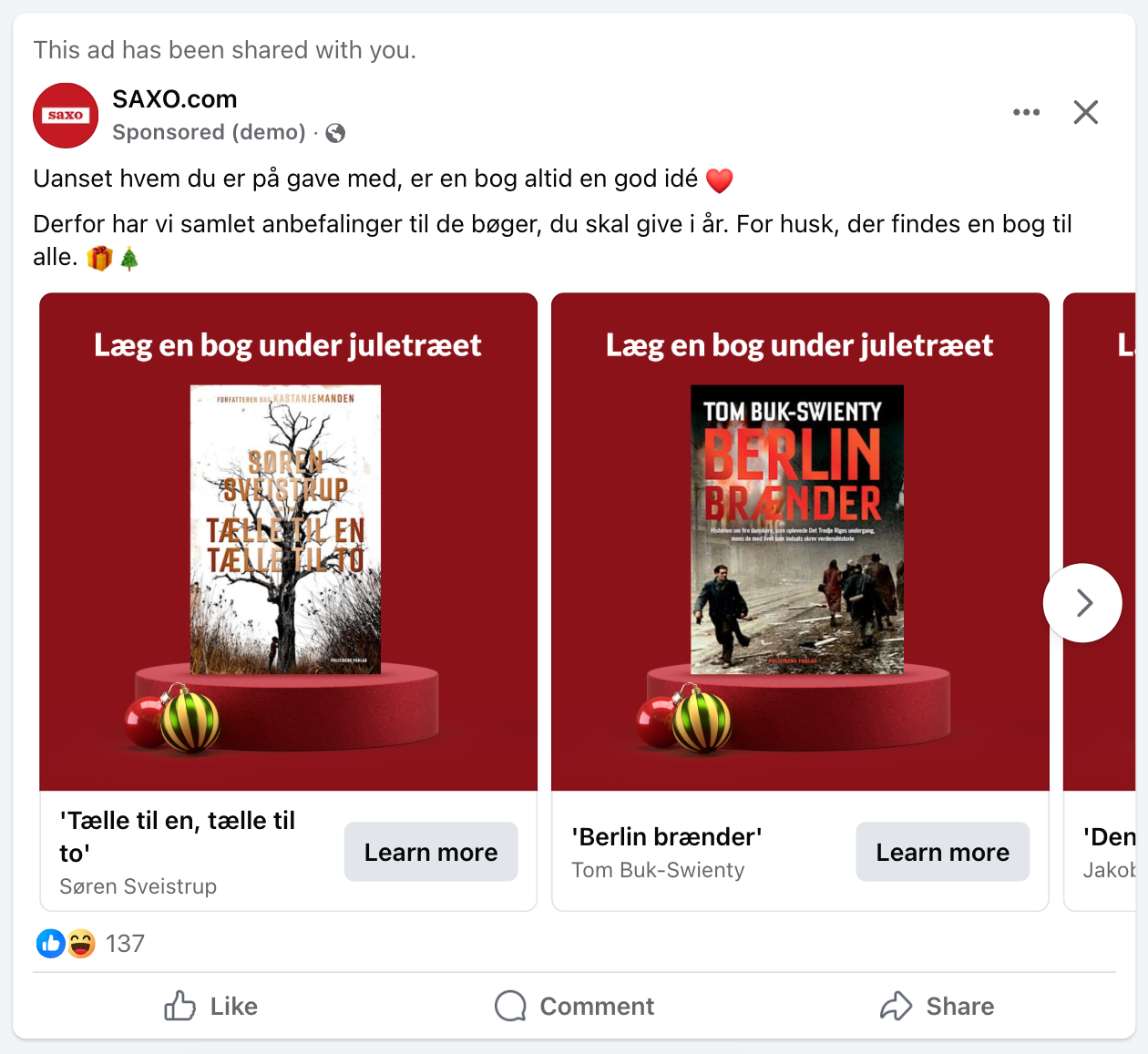View the 137 reactions count
Image resolution: width=1148 pixels, height=1054 pixels.
(125, 944)
